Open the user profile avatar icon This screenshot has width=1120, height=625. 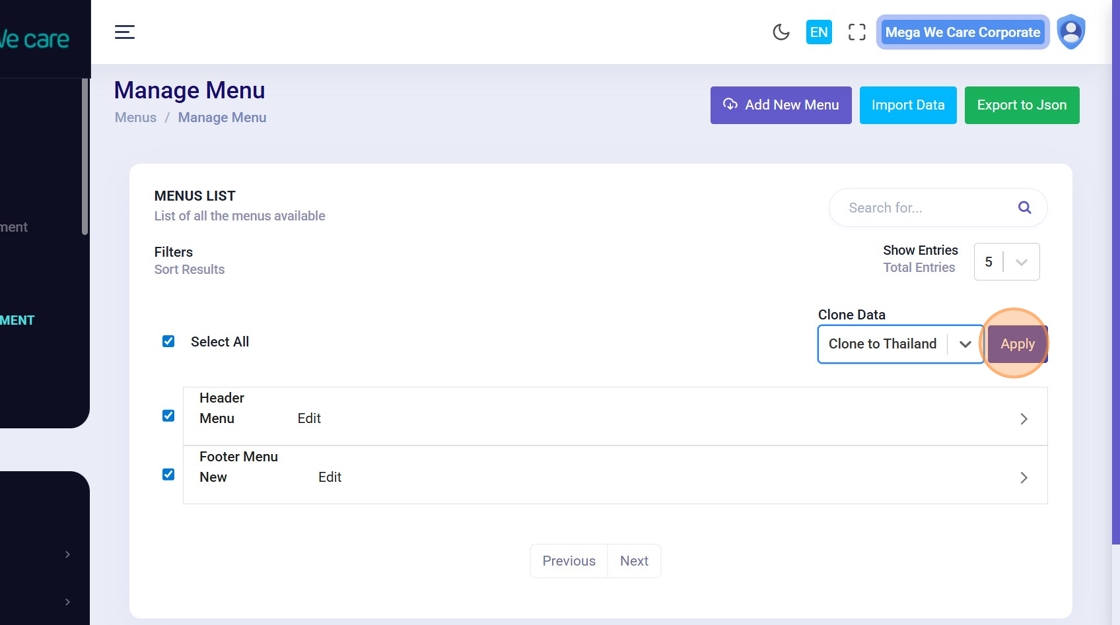(x=1071, y=32)
